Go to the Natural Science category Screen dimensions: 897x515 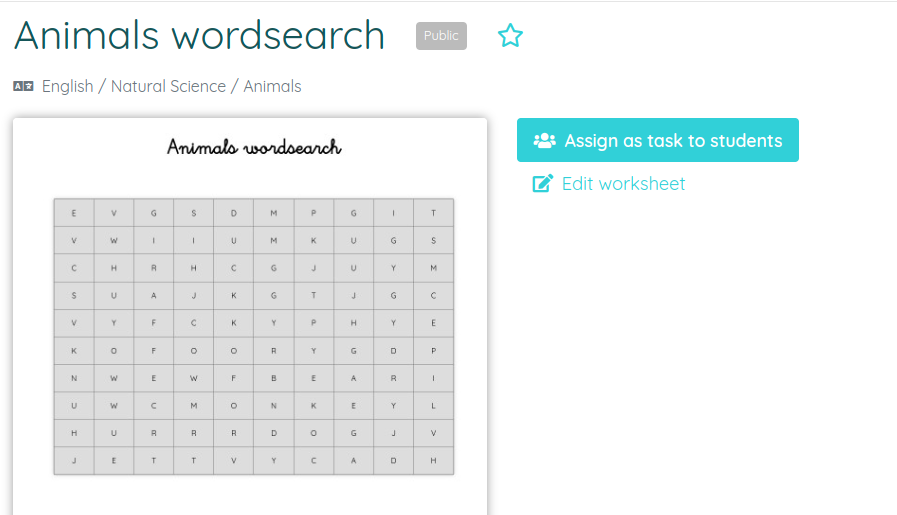point(168,87)
